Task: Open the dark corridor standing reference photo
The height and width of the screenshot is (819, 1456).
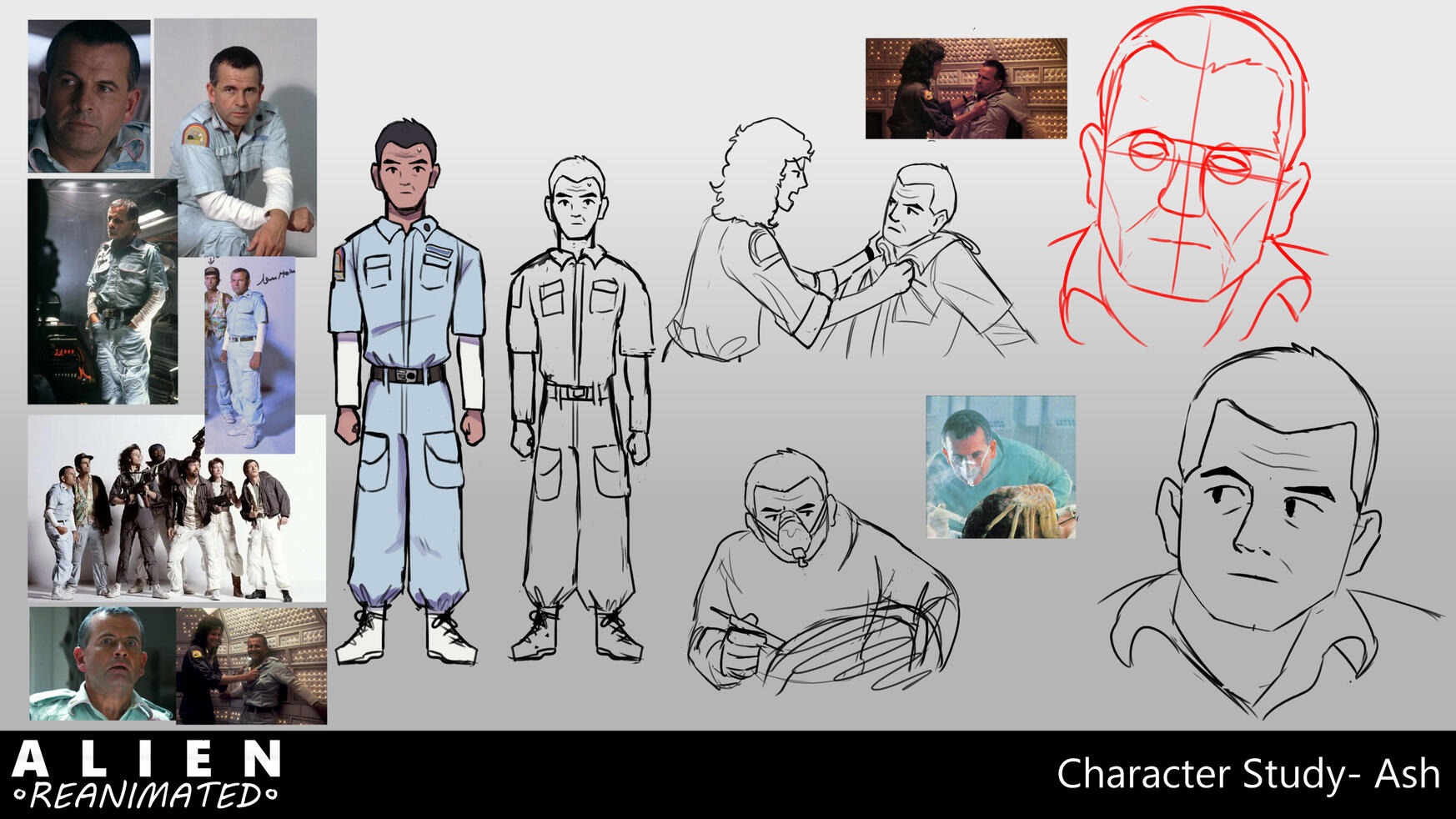Action: pyautogui.click(x=102, y=292)
